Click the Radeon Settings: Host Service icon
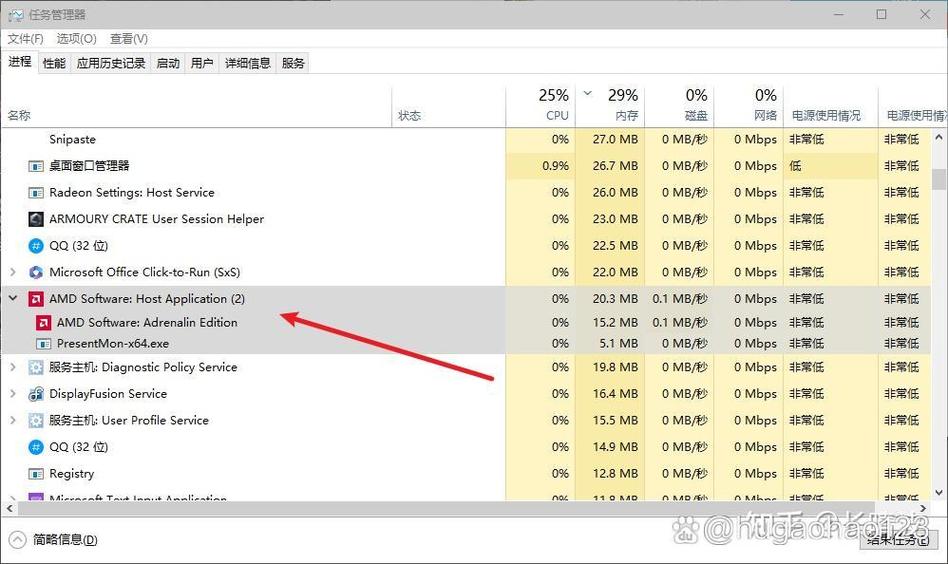 point(36,192)
